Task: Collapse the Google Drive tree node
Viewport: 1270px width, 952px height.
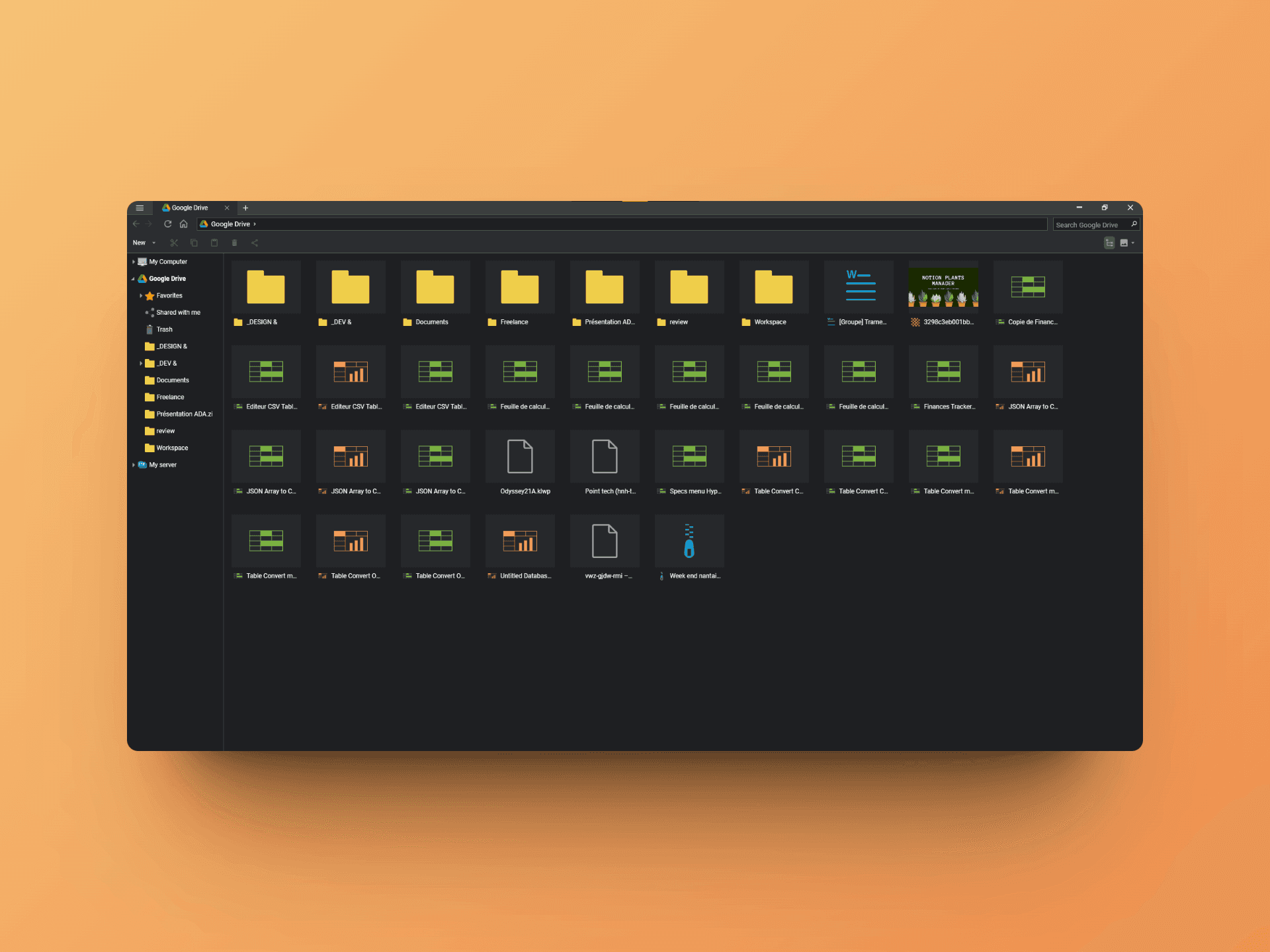Action: point(133,279)
